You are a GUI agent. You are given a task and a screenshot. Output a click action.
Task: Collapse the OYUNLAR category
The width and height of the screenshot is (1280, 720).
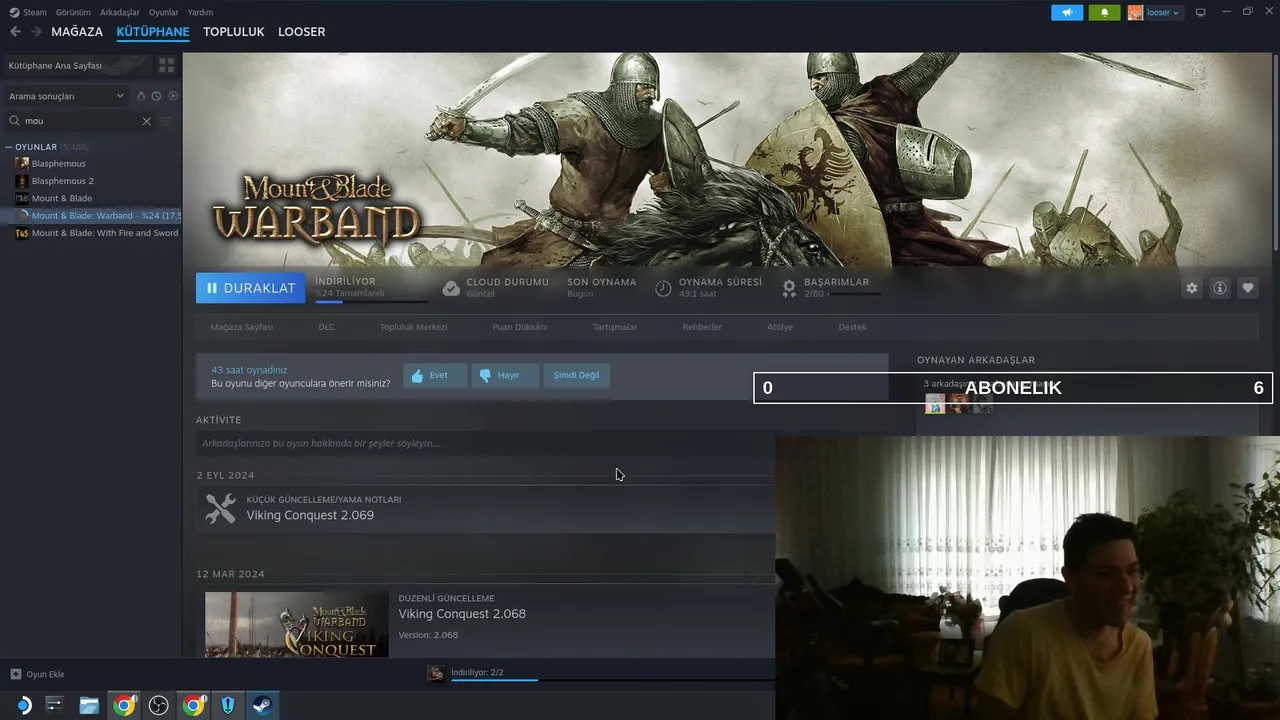click(x=8, y=147)
